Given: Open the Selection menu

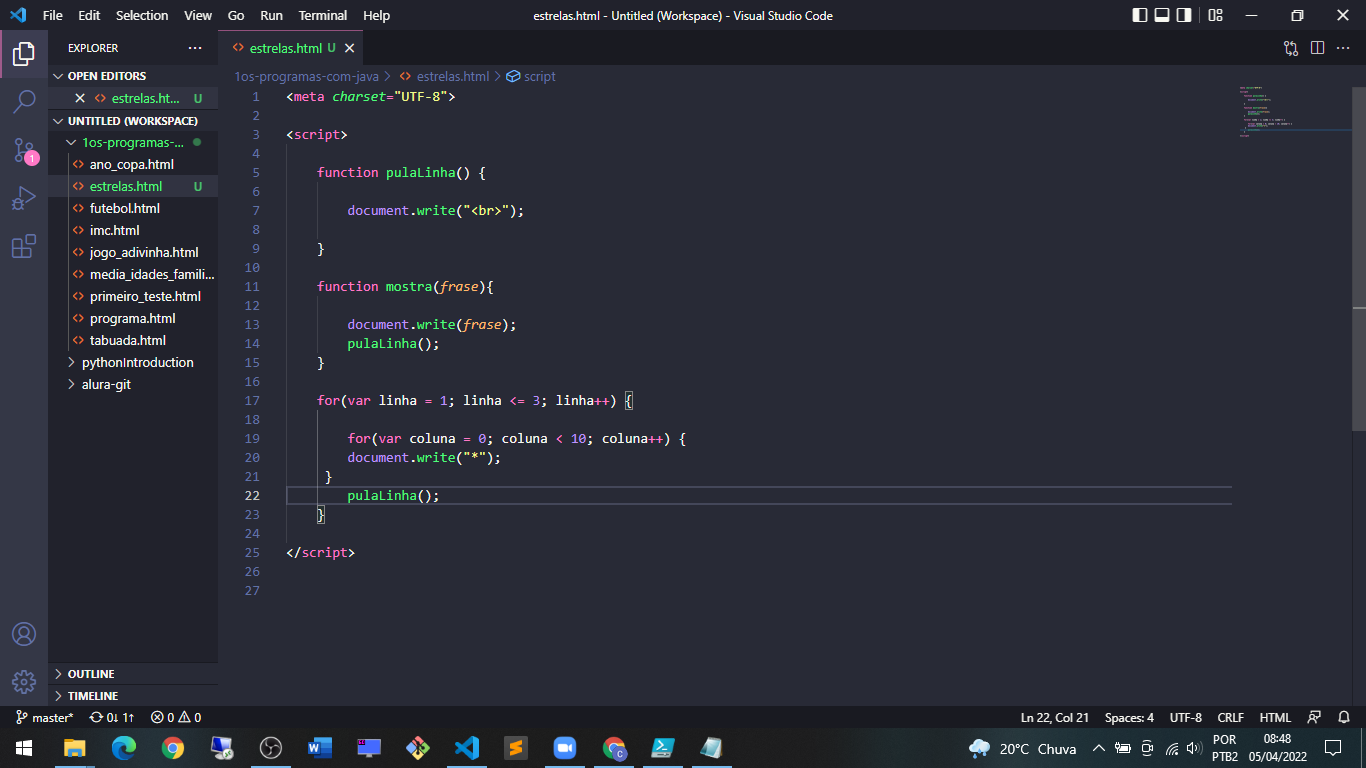Looking at the screenshot, I should [142, 15].
